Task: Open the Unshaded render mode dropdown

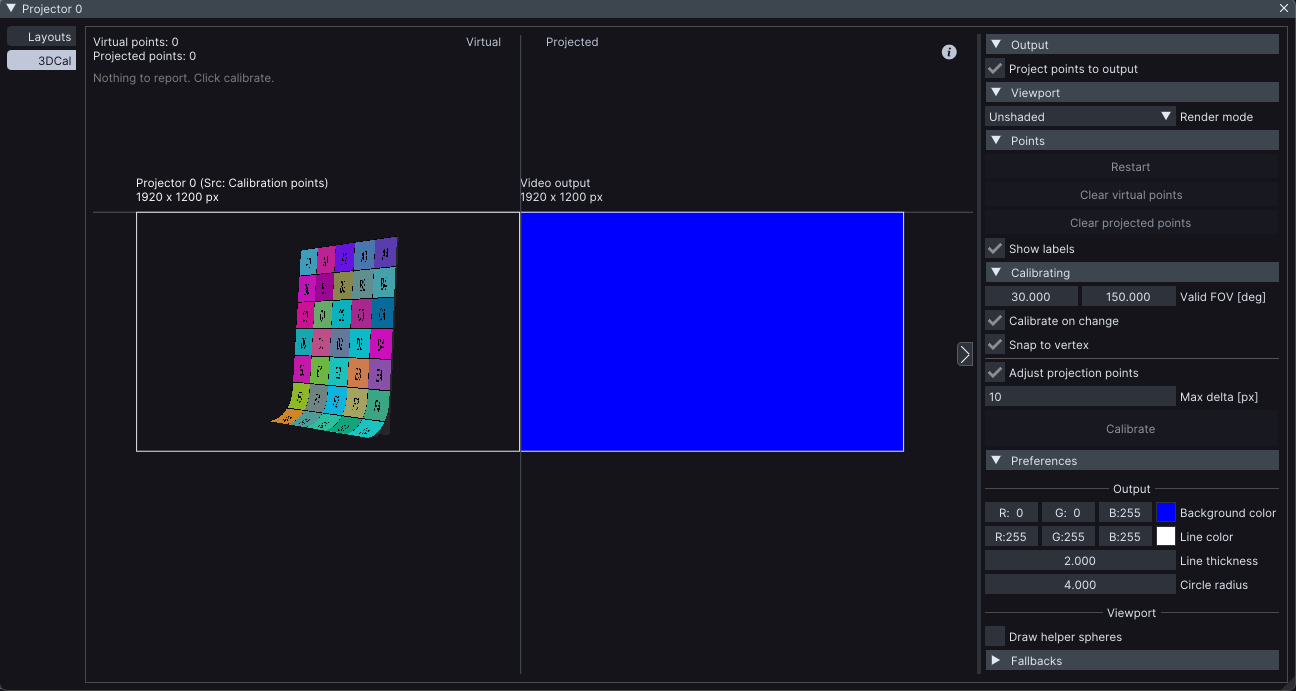Action: pos(1080,117)
